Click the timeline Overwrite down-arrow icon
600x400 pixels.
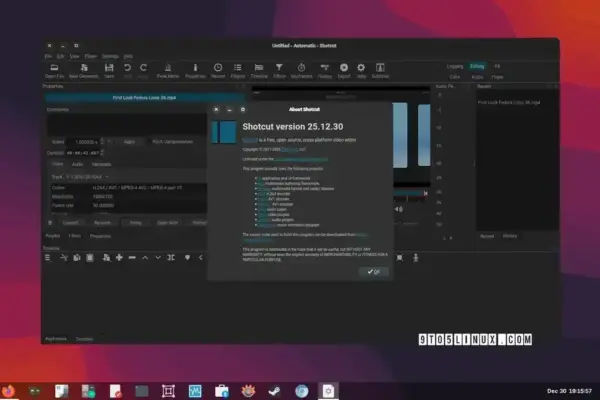tap(158, 258)
